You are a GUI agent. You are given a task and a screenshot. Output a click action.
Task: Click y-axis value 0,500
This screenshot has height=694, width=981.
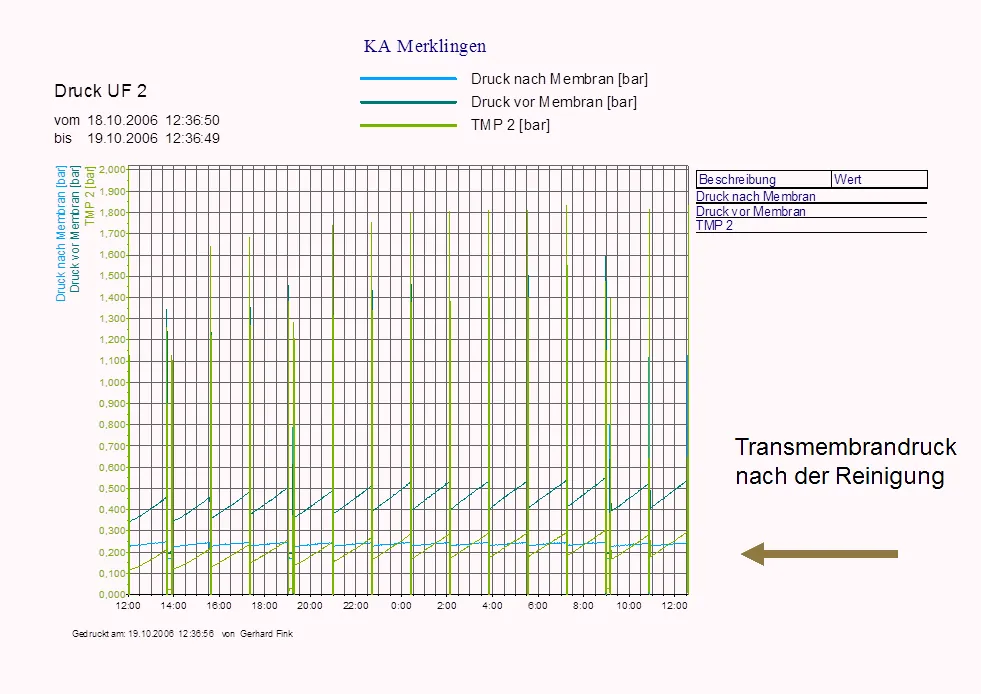(113, 489)
